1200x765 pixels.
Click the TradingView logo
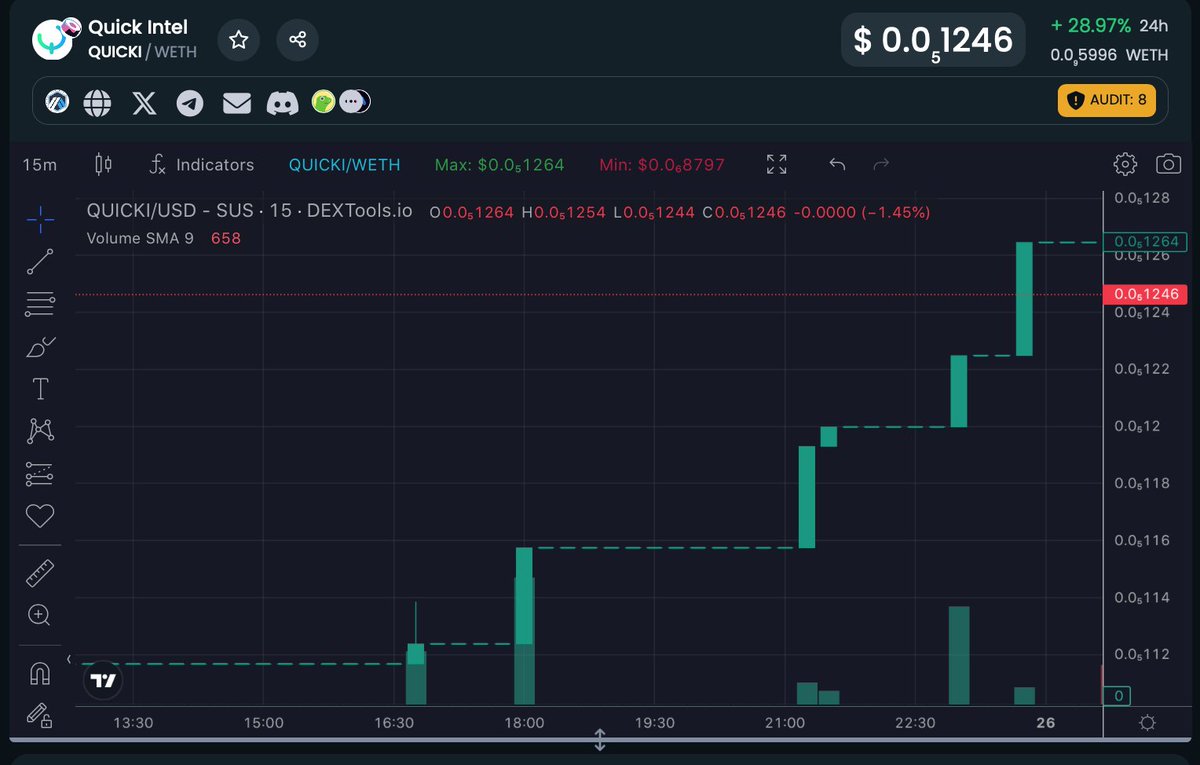click(103, 681)
